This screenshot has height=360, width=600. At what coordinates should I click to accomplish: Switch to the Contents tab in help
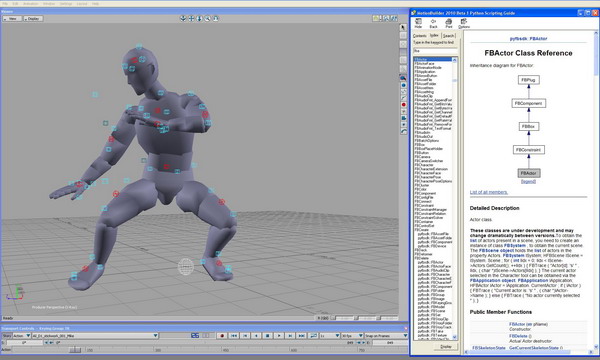420,35
